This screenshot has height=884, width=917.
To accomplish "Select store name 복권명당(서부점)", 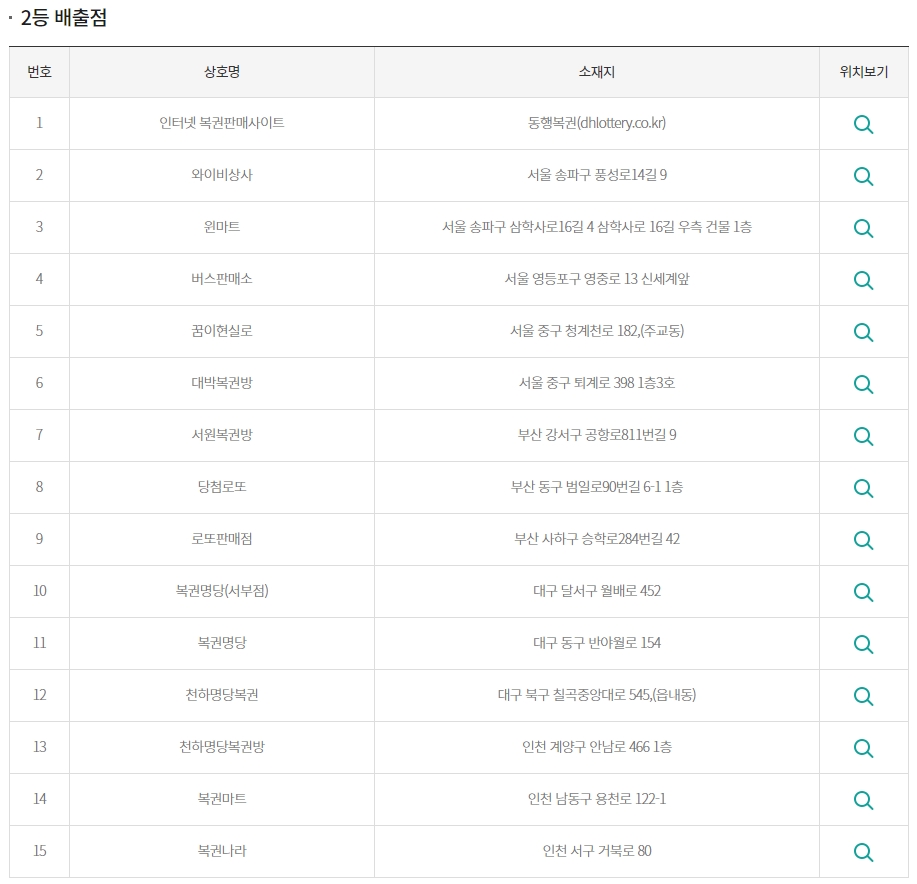I will (x=222, y=591).
